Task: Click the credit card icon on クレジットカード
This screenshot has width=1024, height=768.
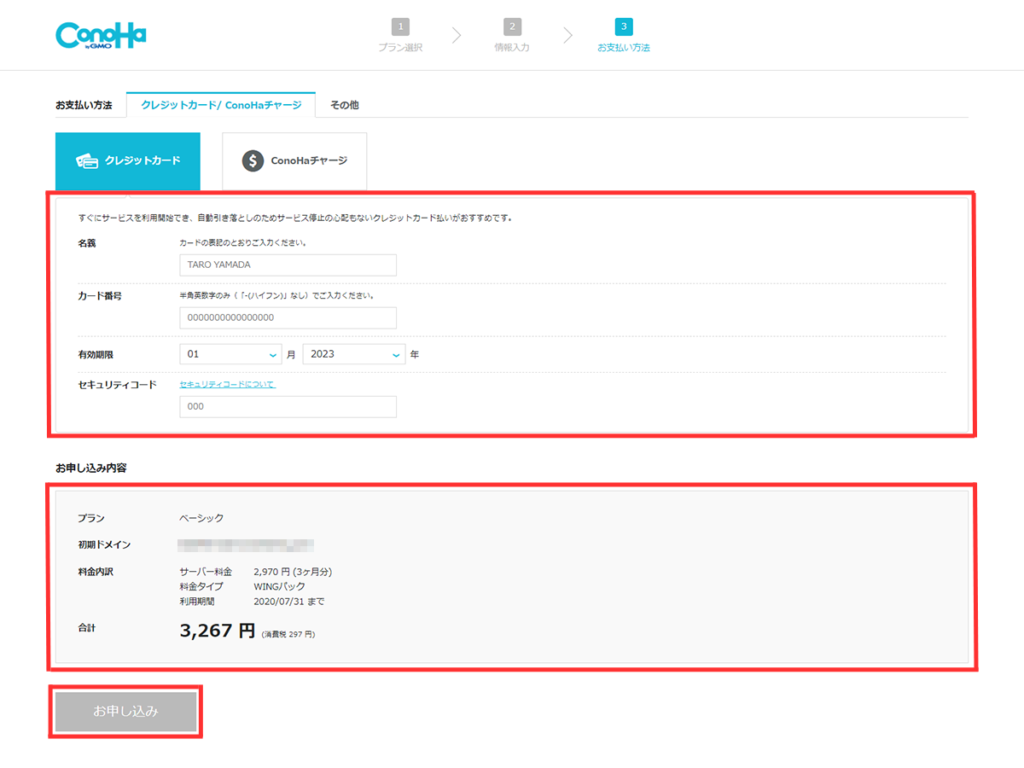Action: coord(87,161)
